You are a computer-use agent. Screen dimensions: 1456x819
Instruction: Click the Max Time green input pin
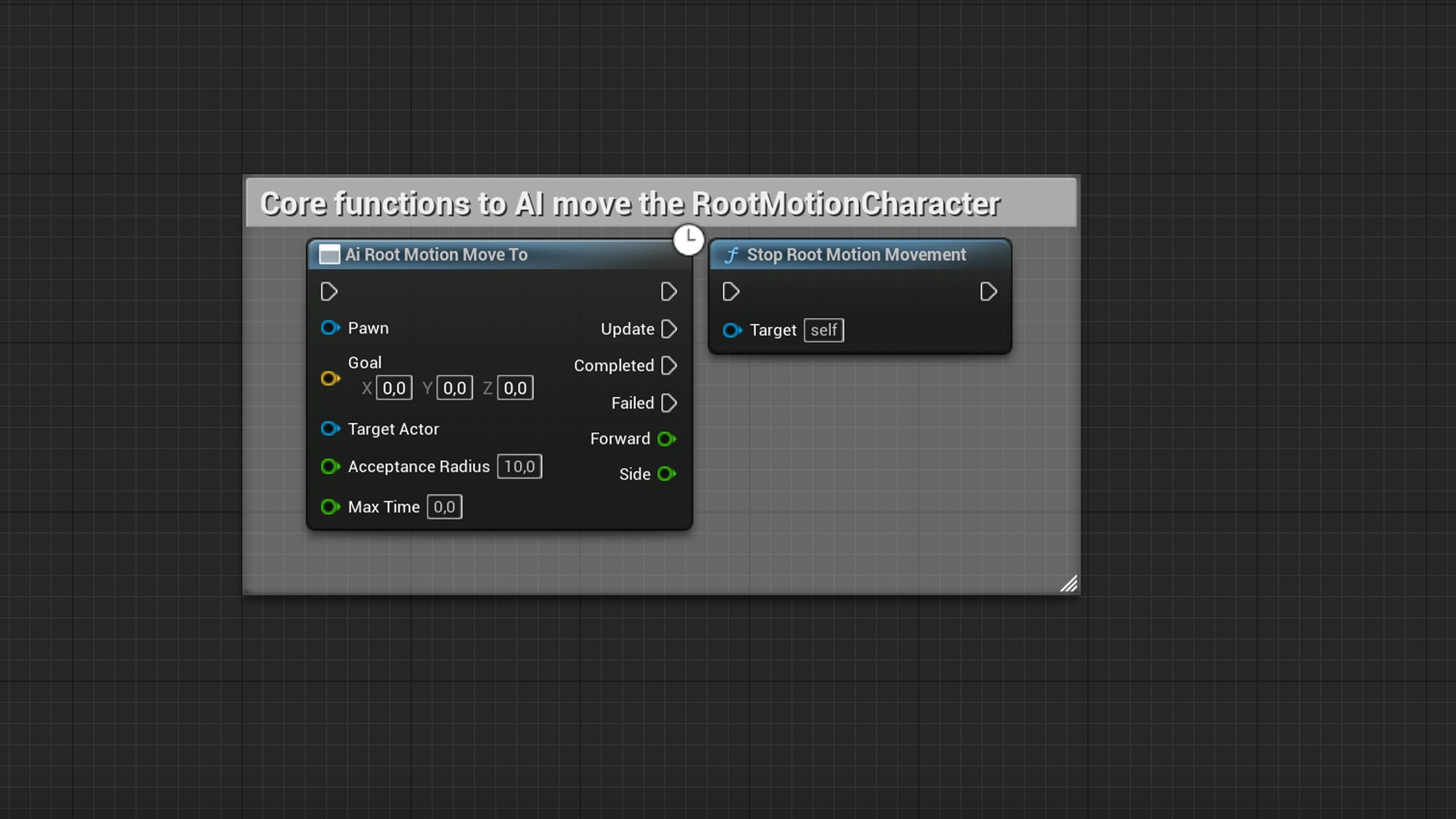[329, 507]
